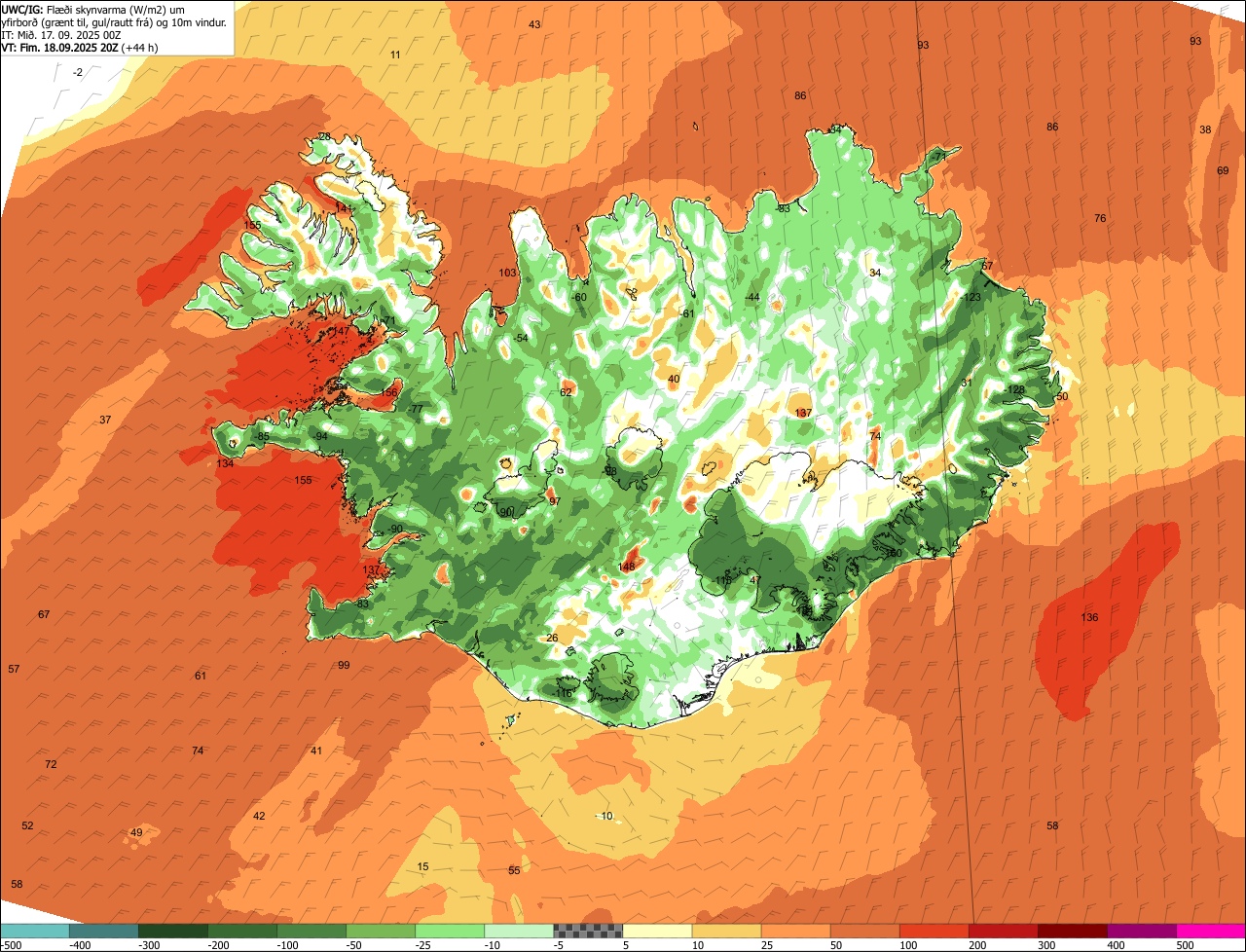Click the title text 'UWC/IG: Flæði skynvarma (W/m2) um'
This screenshot has height=952, width=1246.
93,10
